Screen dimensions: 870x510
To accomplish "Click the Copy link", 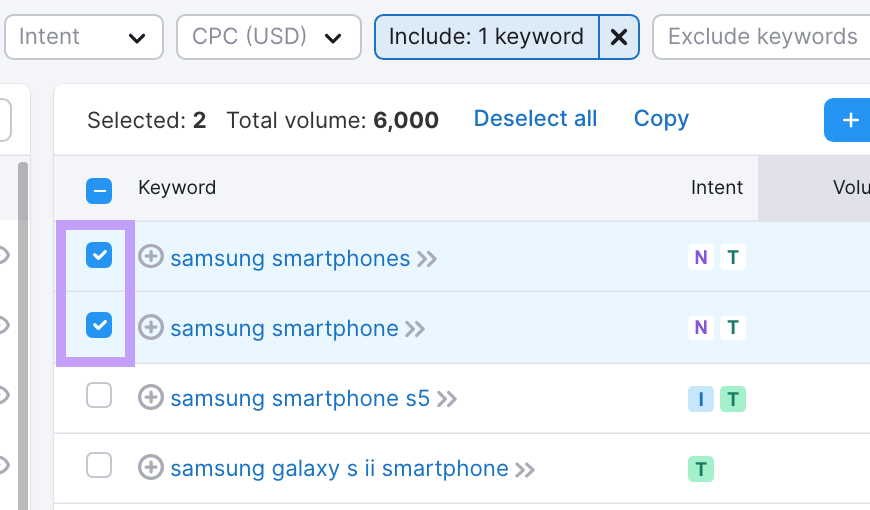I will tap(661, 119).
